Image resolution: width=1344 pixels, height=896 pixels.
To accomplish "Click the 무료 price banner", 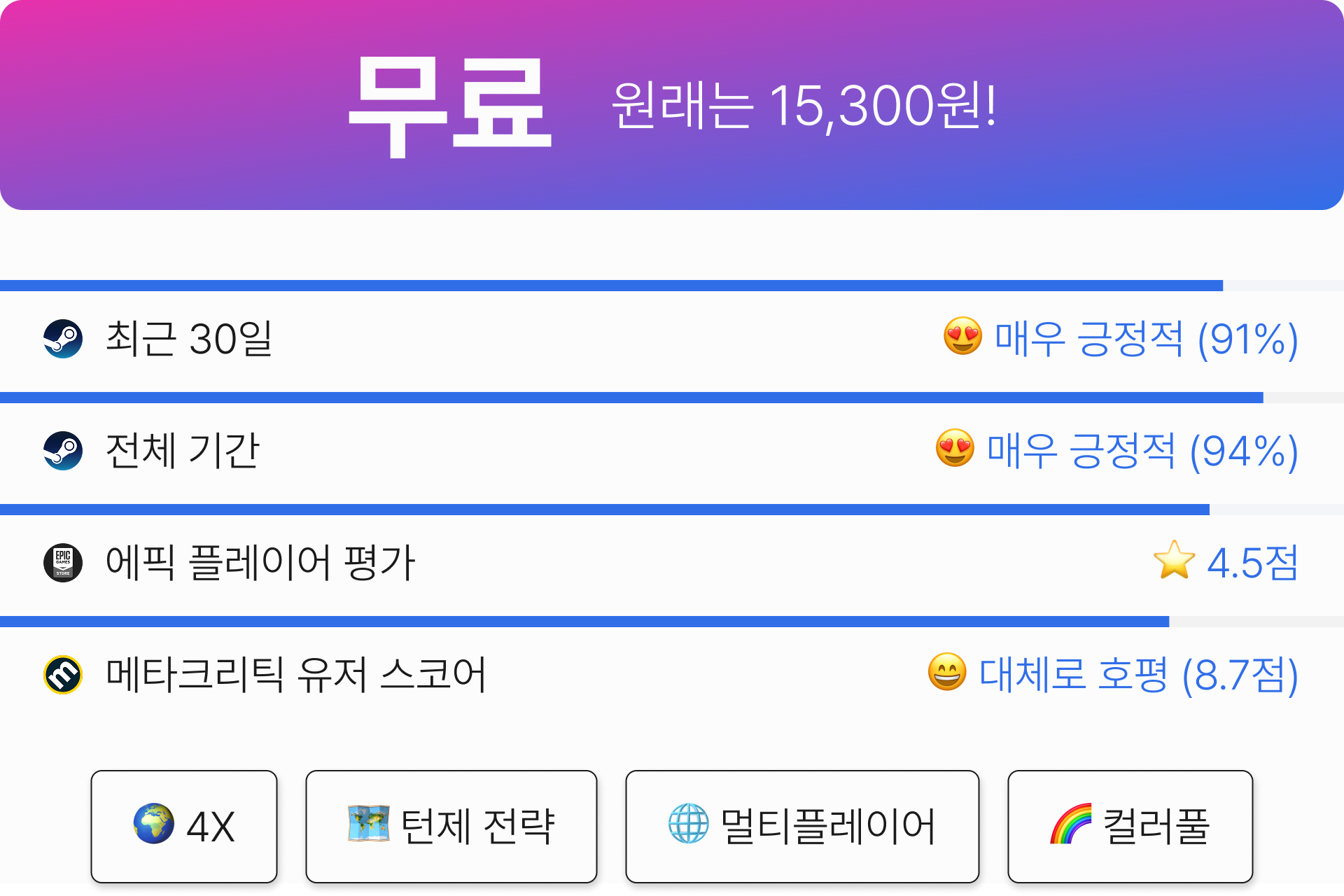I will pyautogui.click(x=672, y=105).
